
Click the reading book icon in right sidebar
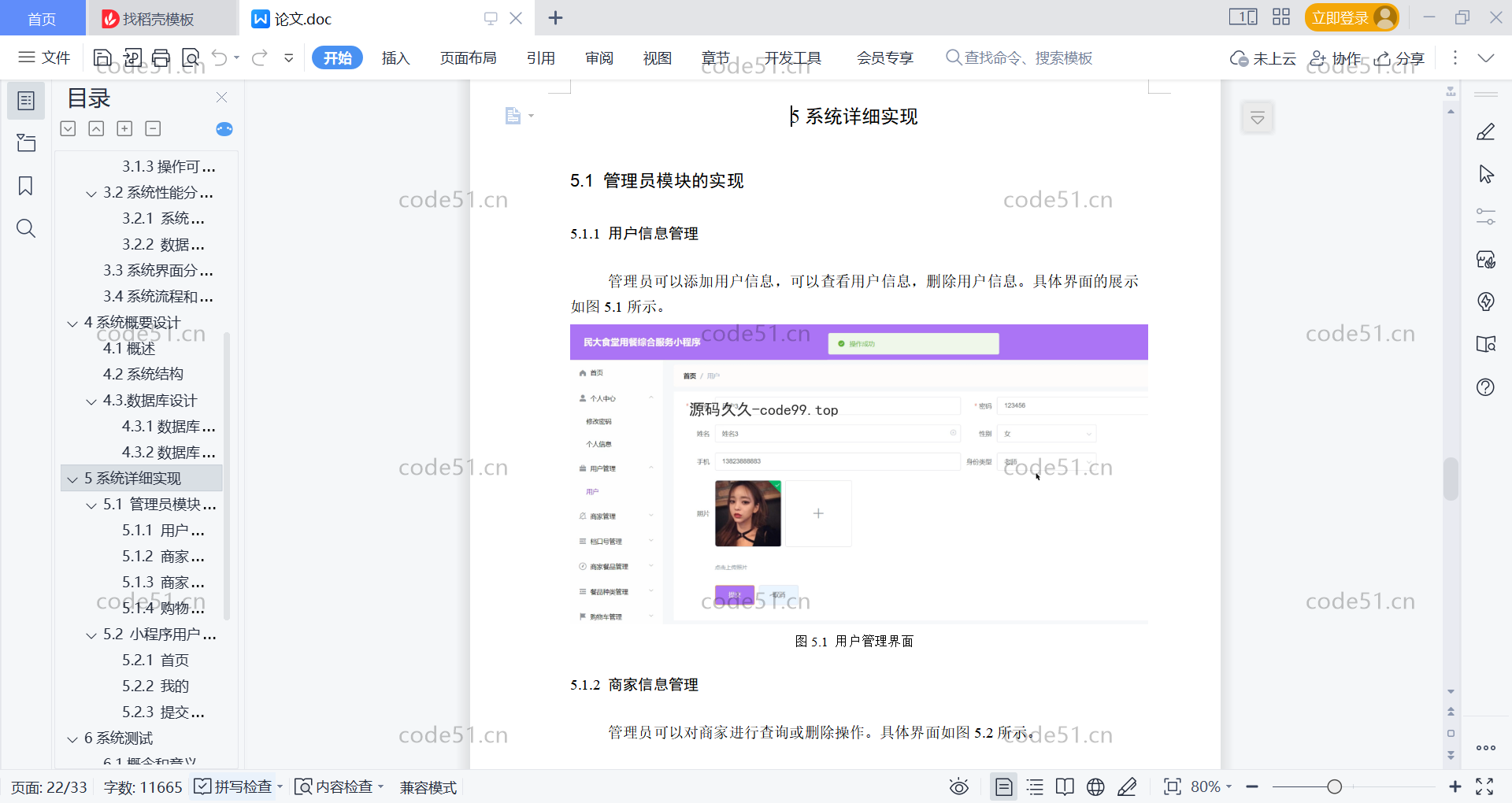1486,344
